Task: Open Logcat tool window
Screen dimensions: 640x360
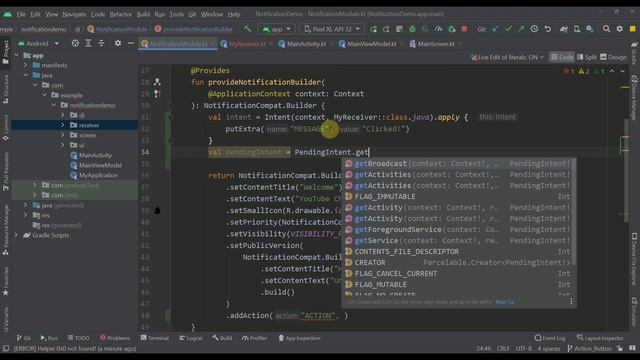Action: coord(191,338)
